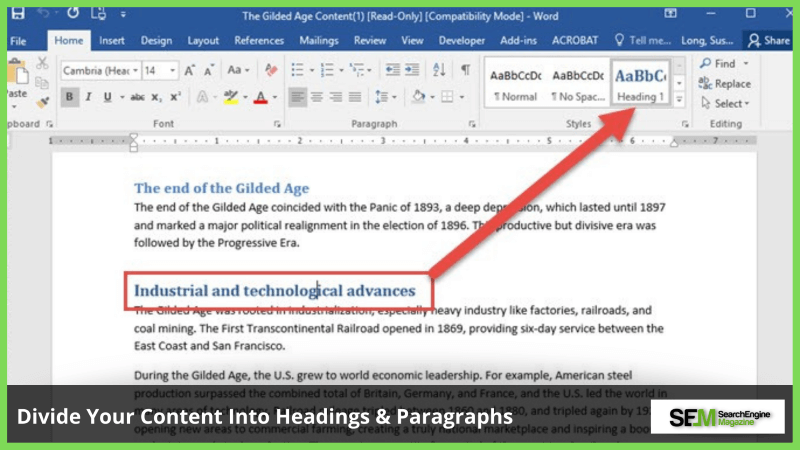Toggle Show/Hide paragraph marks
The width and height of the screenshot is (800, 450).
click(x=465, y=70)
